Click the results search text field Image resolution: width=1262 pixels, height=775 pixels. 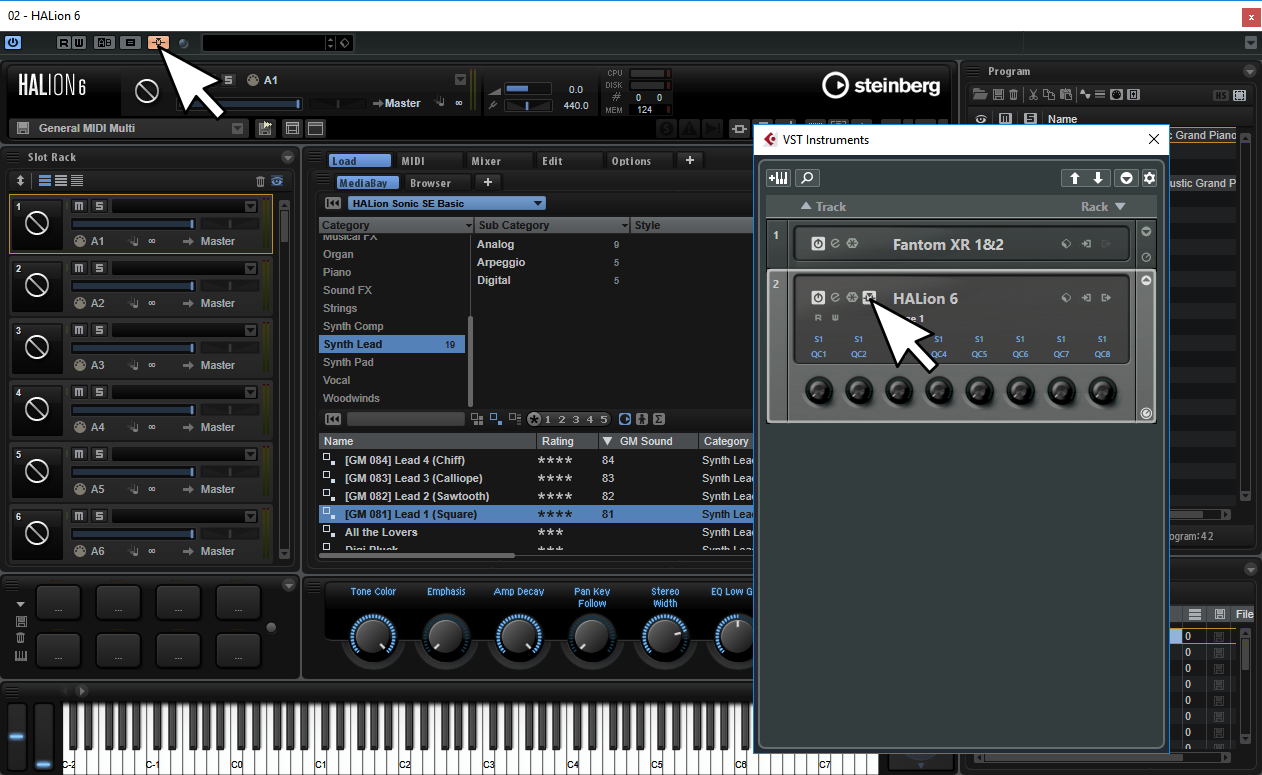pos(406,419)
